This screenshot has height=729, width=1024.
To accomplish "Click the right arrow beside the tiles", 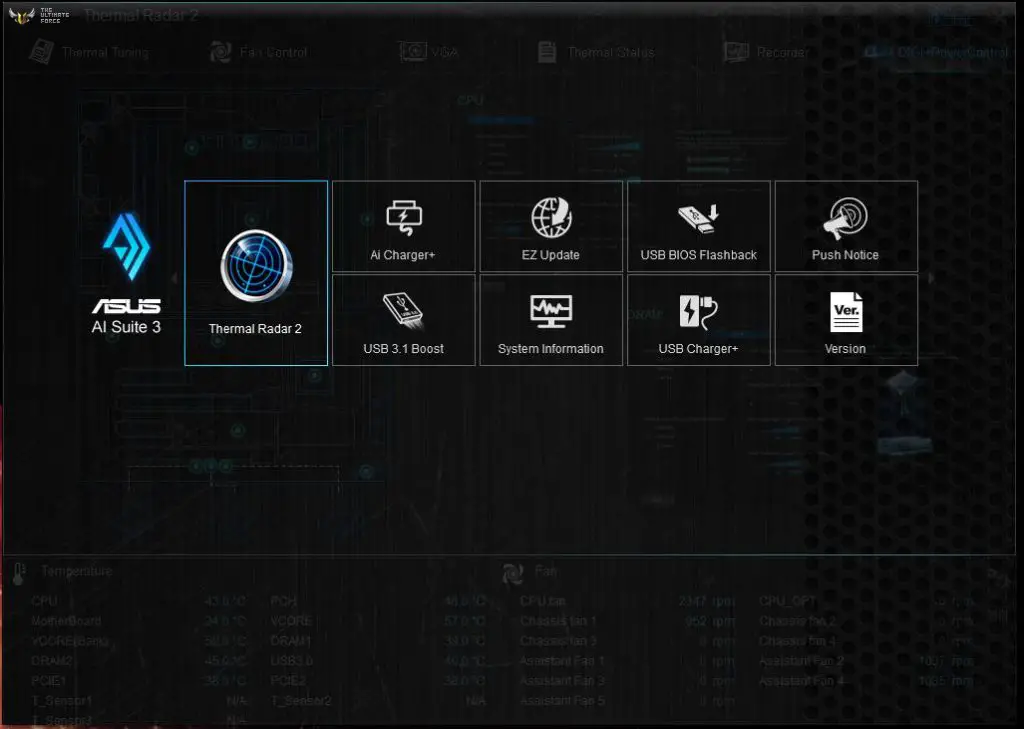I will click(x=931, y=278).
